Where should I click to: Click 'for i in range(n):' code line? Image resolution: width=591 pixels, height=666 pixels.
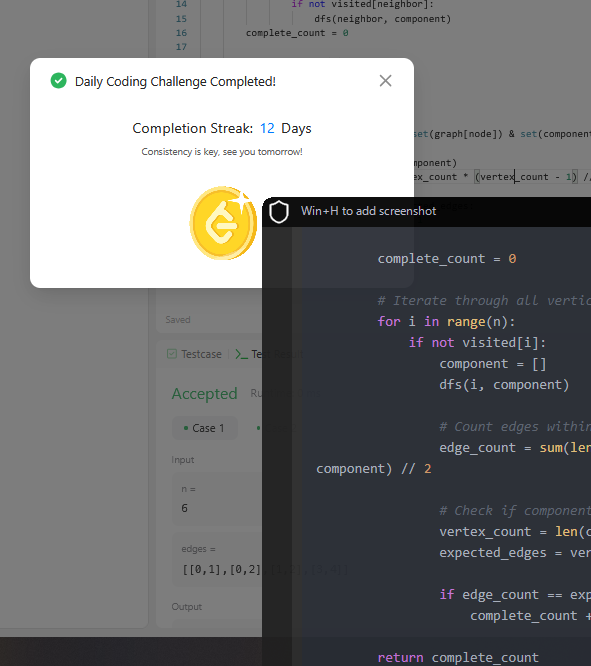point(446,322)
